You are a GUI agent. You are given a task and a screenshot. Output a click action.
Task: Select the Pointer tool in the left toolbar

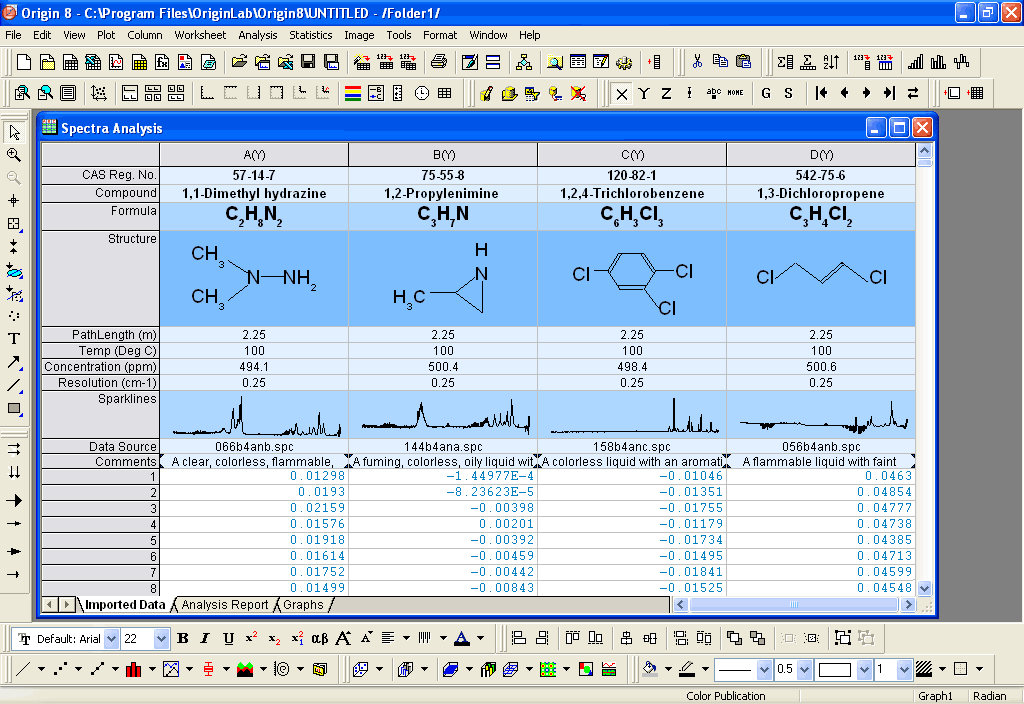tap(14, 133)
